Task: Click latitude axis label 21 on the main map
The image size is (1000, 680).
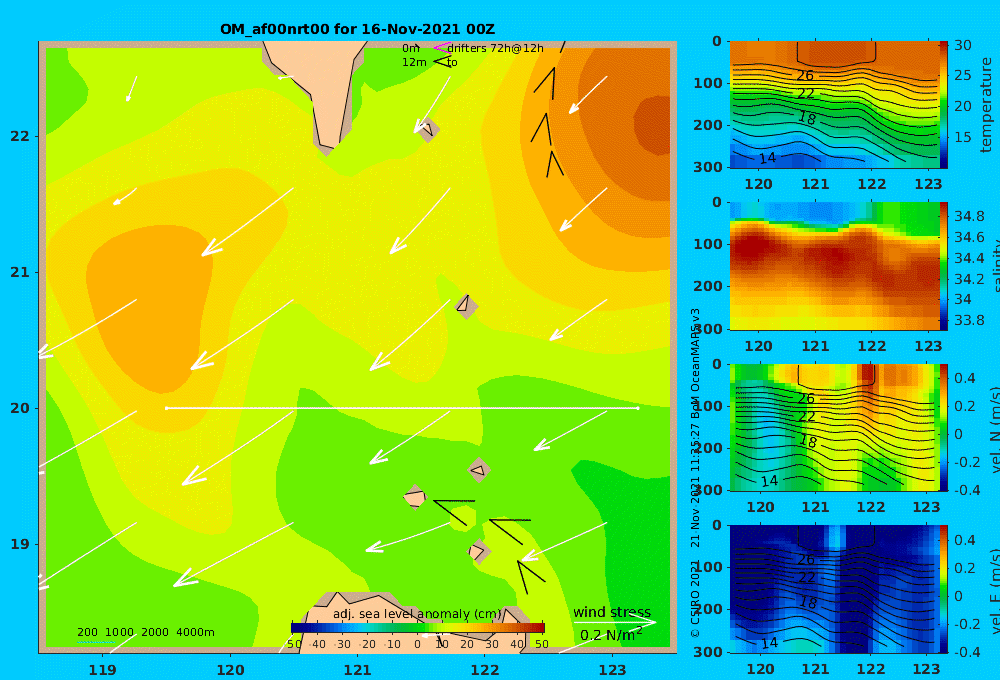Action: 20,272
